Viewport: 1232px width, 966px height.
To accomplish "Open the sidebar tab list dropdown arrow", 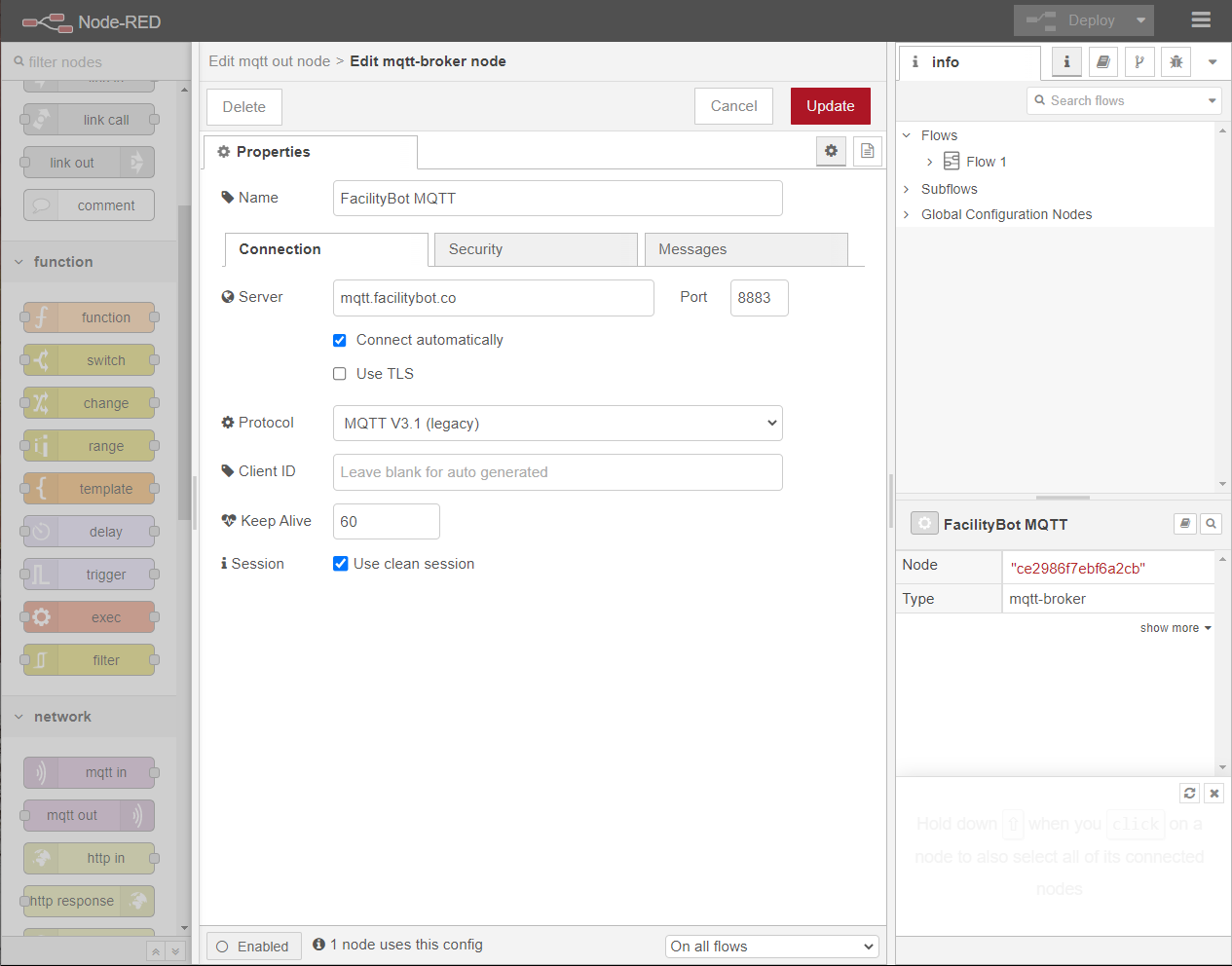I will (1213, 62).
